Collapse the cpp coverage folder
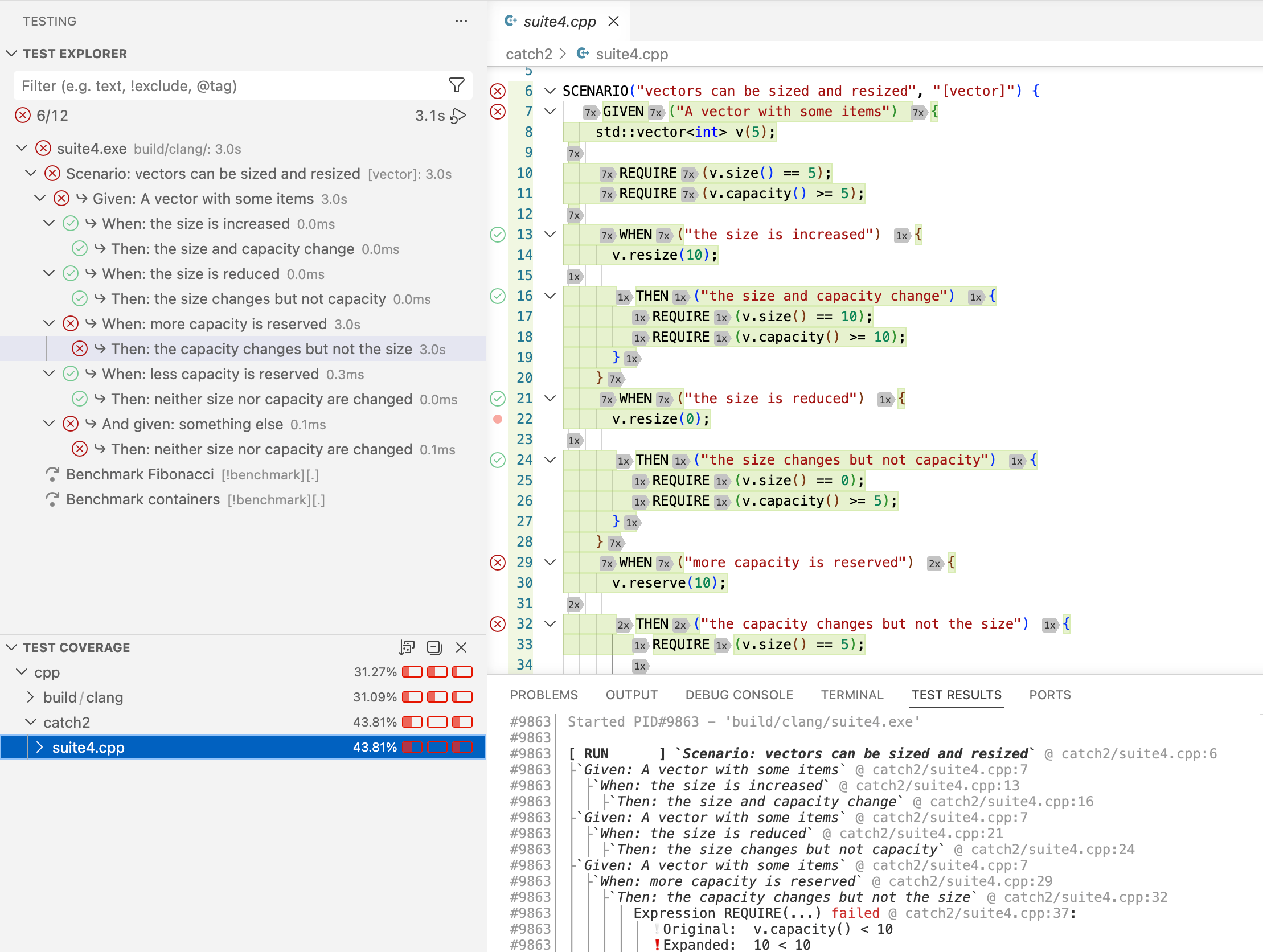The height and width of the screenshot is (952, 1263). (22, 672)
